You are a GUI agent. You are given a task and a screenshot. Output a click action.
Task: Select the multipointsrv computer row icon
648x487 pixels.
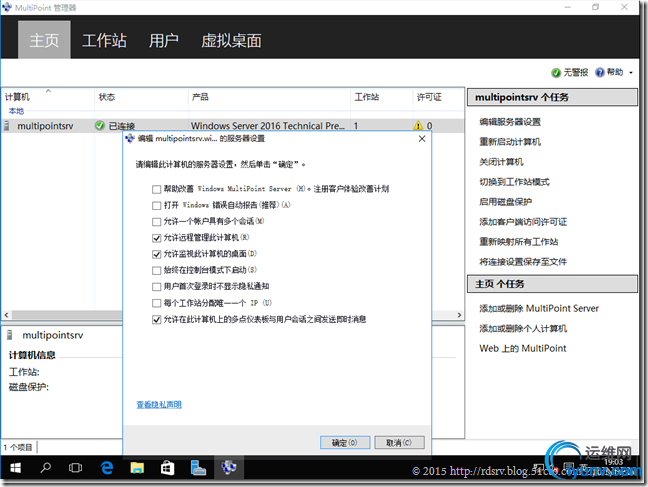7,126
